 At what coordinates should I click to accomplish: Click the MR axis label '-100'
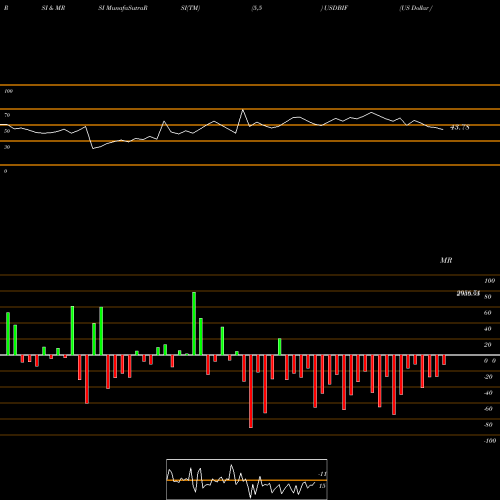coord(490,441)
